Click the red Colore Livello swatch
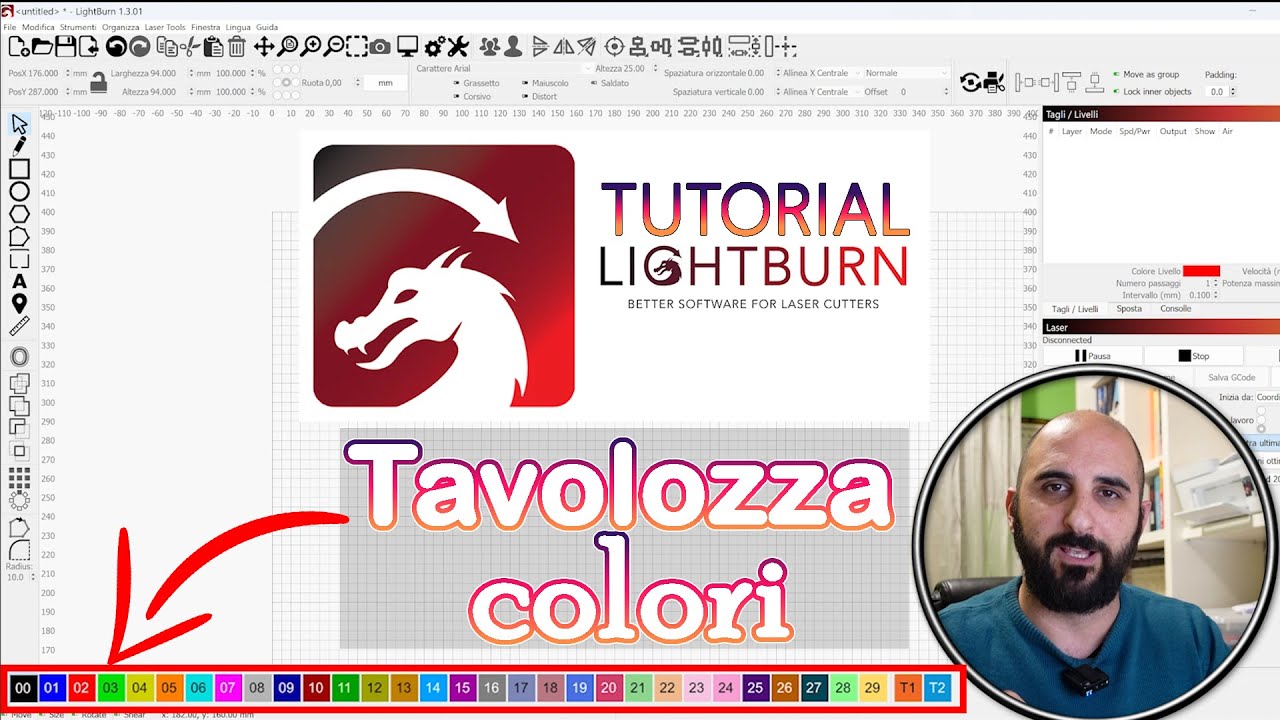This screenshot has height=720, width=1280. coord(1201,271)
